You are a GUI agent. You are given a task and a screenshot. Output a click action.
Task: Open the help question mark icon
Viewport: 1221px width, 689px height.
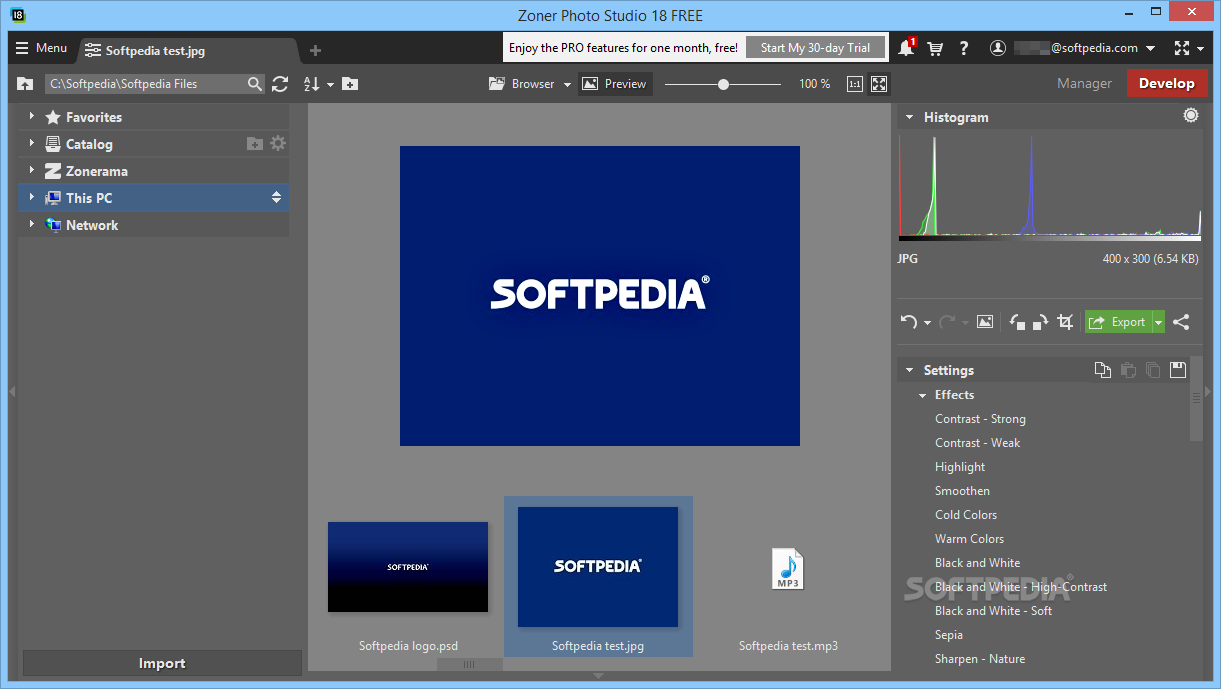tap(964, 48)
